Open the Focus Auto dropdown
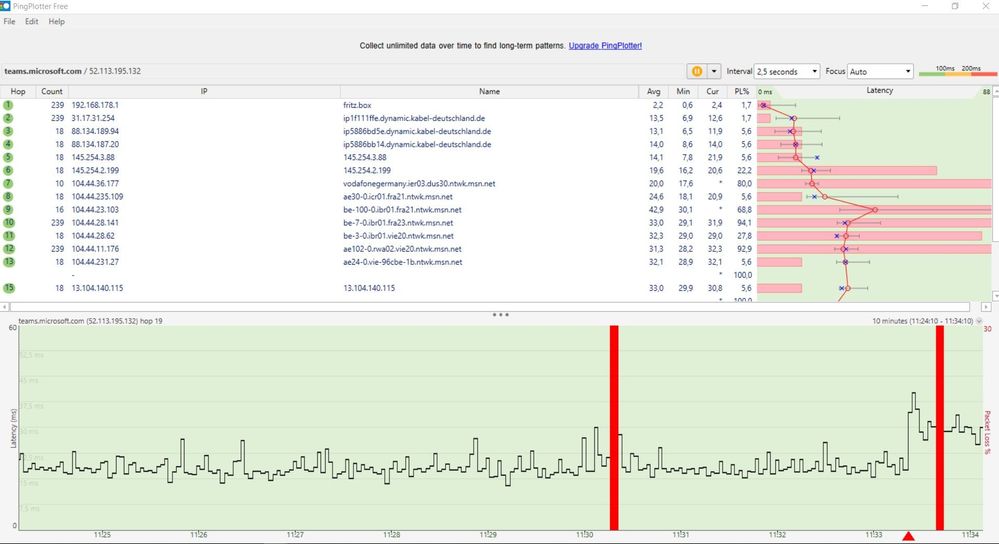 coord(880,71)
